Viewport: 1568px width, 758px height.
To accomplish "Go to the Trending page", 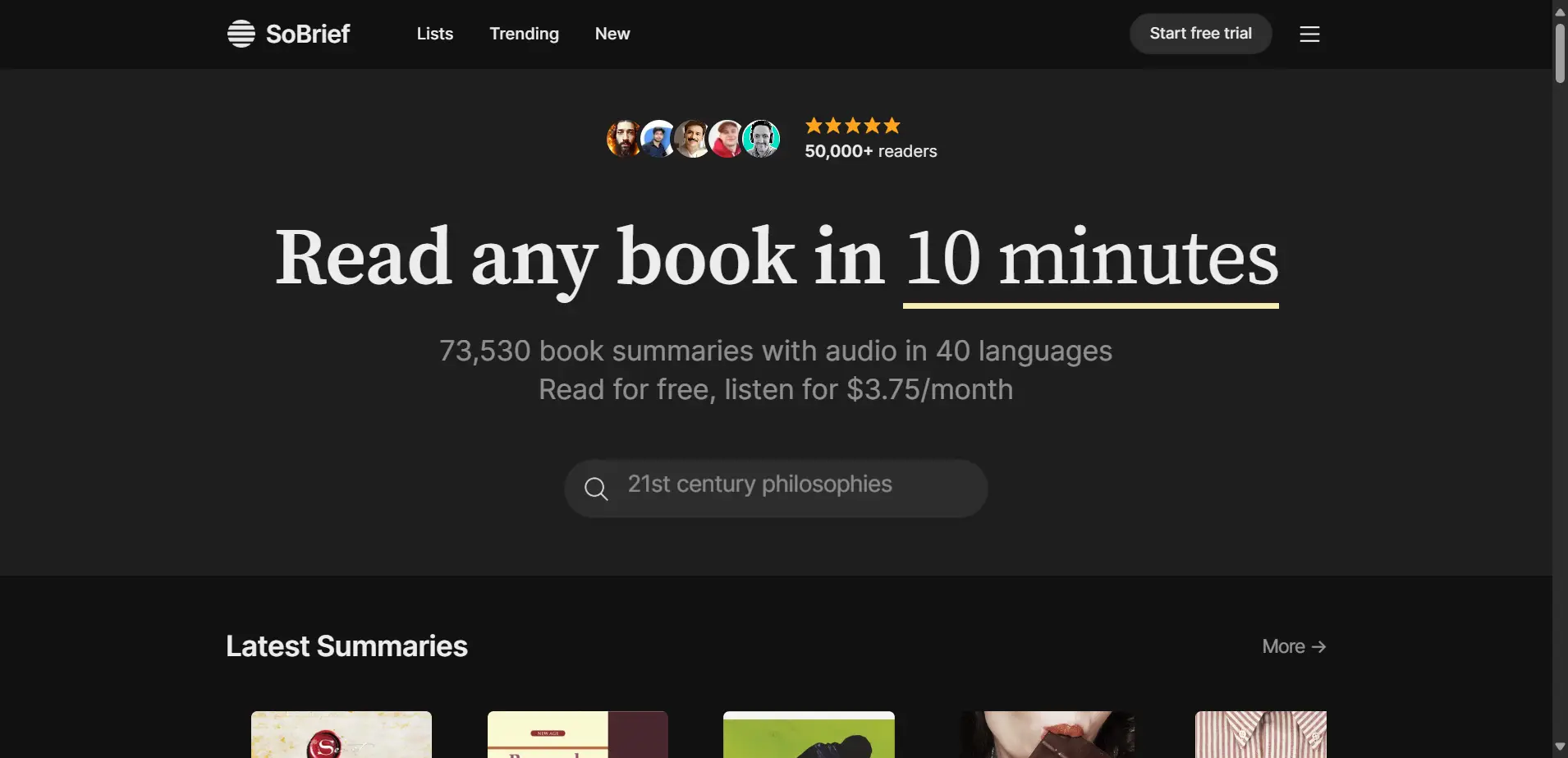I will (x=524, y=34).
